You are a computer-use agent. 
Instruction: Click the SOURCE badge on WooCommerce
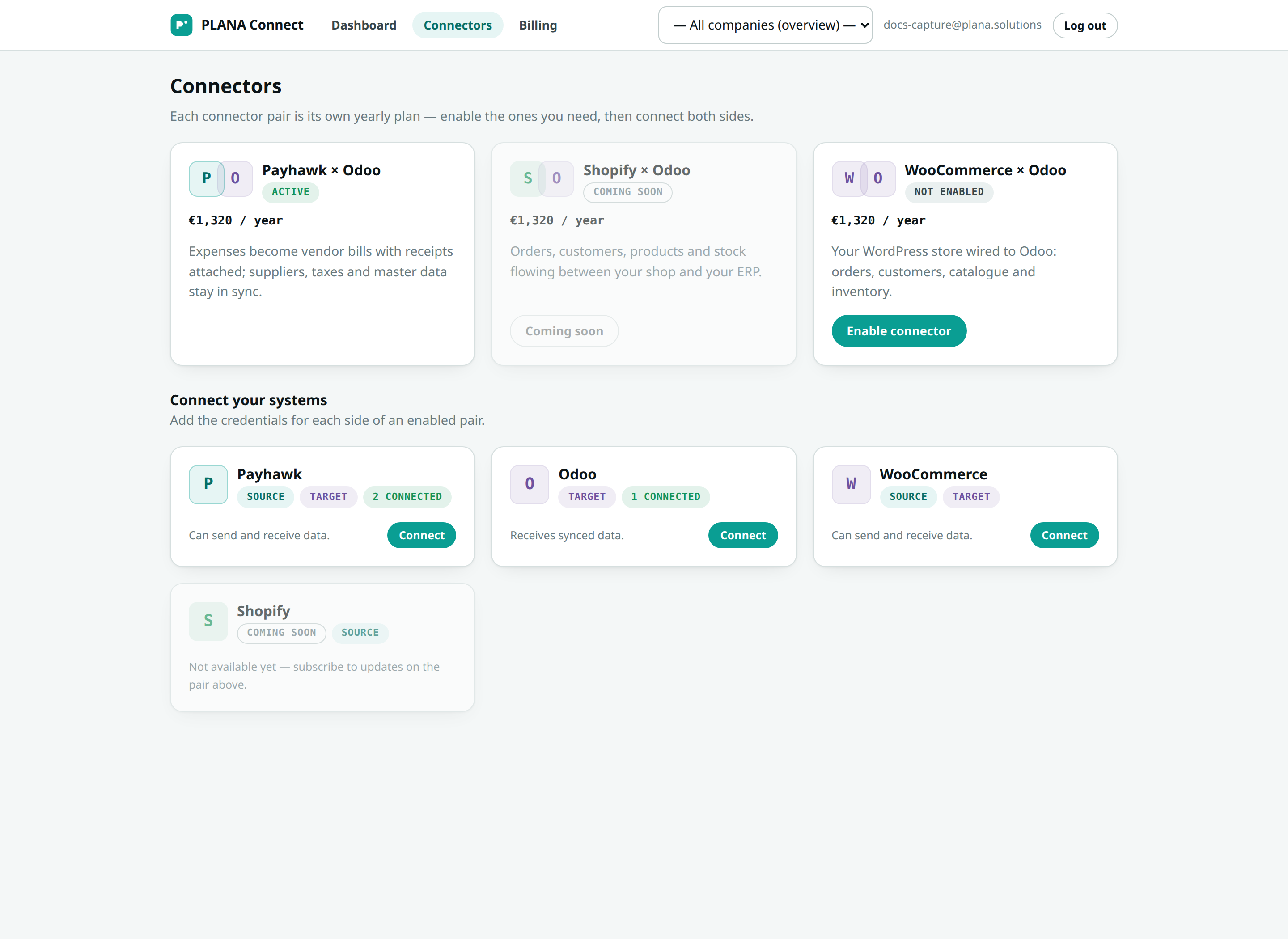(908, 497)
